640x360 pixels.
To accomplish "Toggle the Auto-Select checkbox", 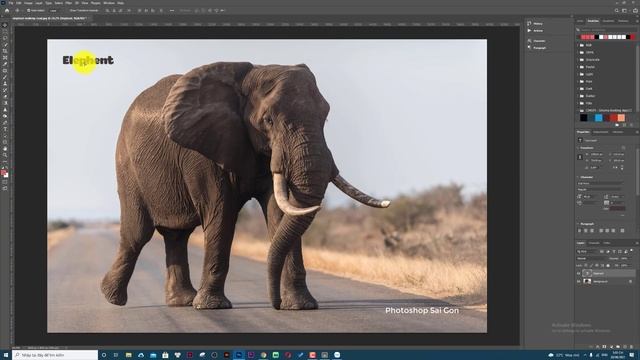I will click(x=28, y=11).
